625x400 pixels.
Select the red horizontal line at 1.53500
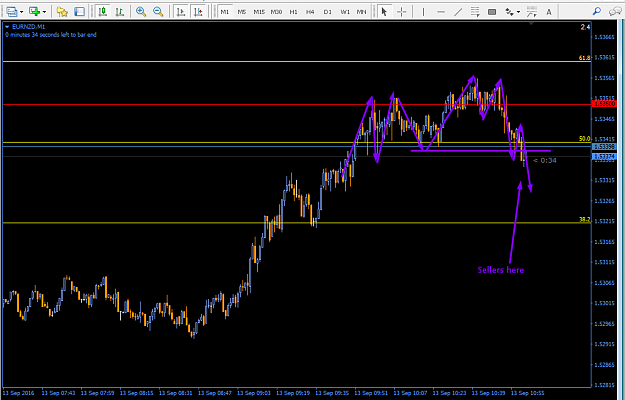point(295,105)
